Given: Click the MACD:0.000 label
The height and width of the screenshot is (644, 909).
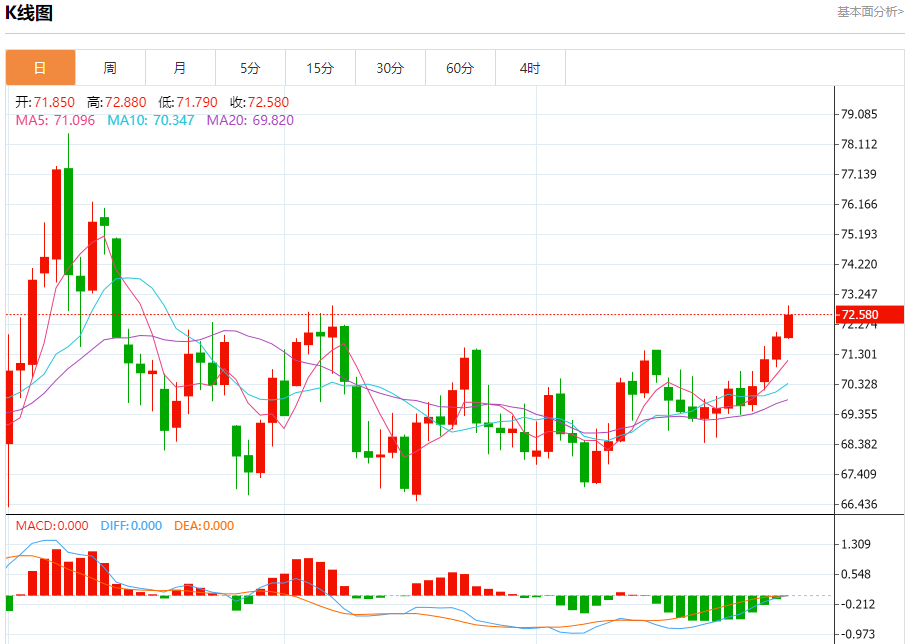Looking at the screenshot, I should (52, 526).
